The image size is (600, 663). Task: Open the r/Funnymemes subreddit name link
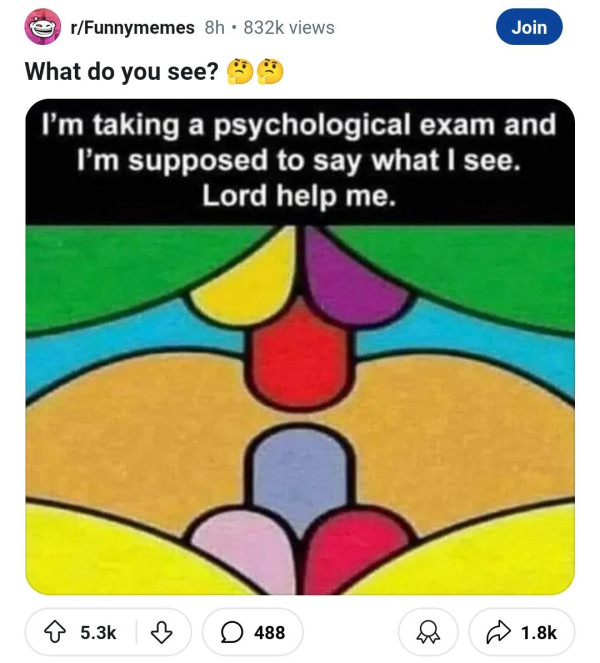131,28
